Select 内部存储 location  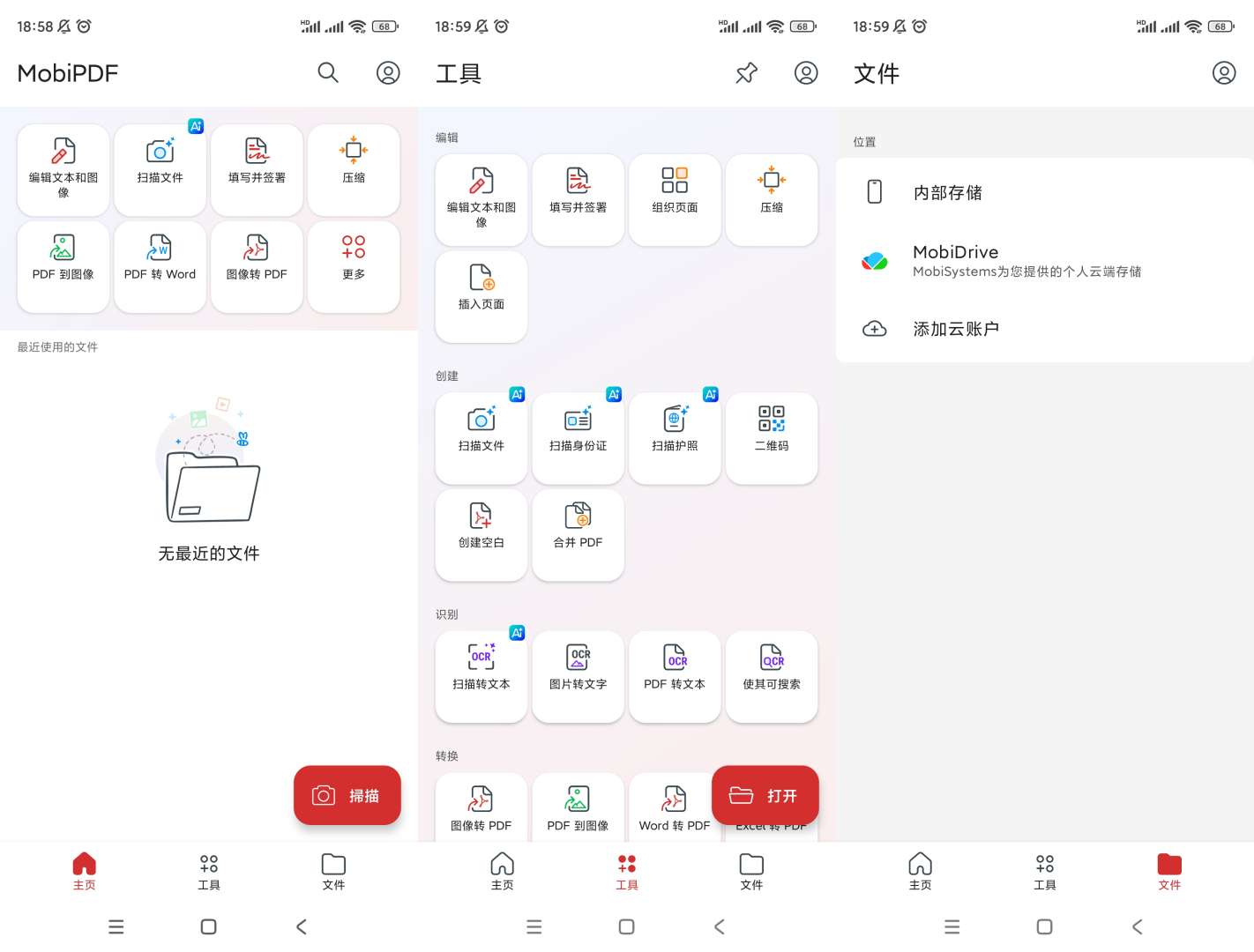pyautogui.click(x=1044, y=192)
